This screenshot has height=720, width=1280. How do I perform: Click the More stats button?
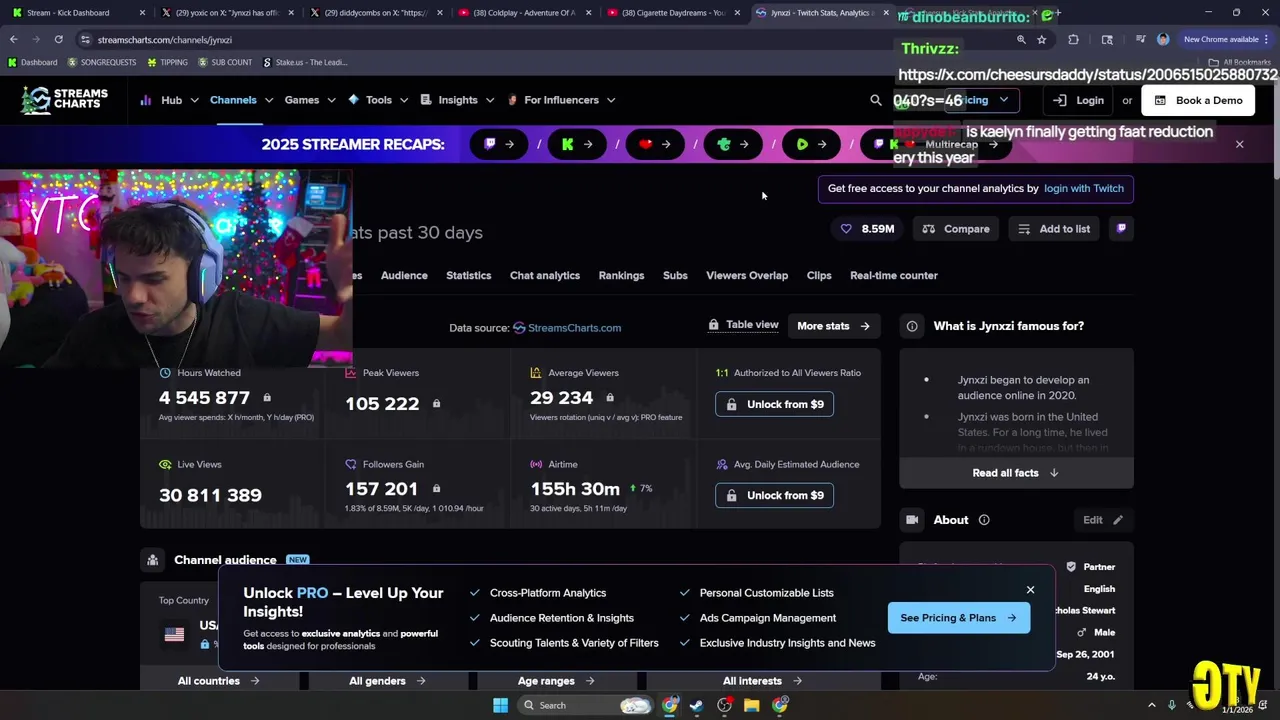(834, 326)
